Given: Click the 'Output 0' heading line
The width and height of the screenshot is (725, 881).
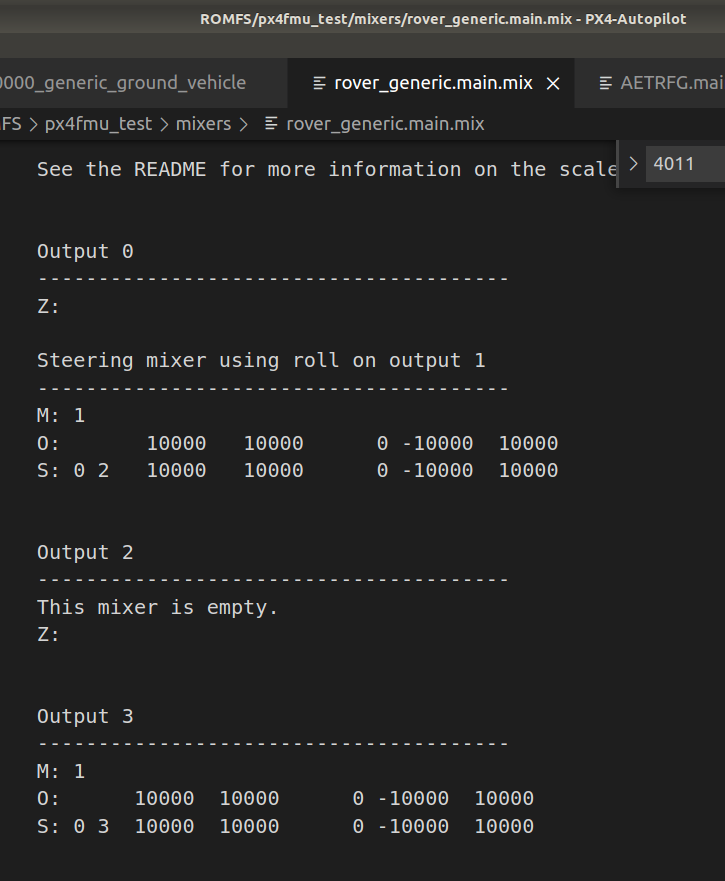Looking at the screenshot, I should point(85,252).
